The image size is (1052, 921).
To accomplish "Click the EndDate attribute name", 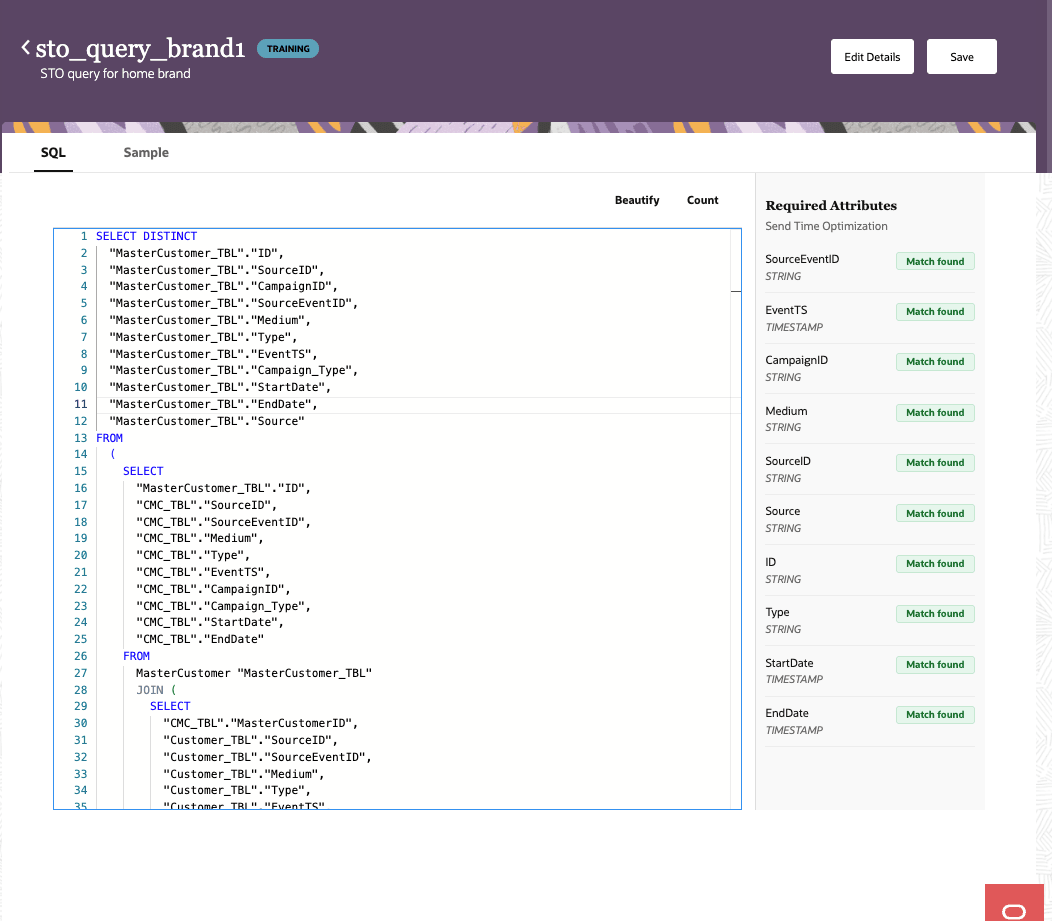I will pos(786,713).
